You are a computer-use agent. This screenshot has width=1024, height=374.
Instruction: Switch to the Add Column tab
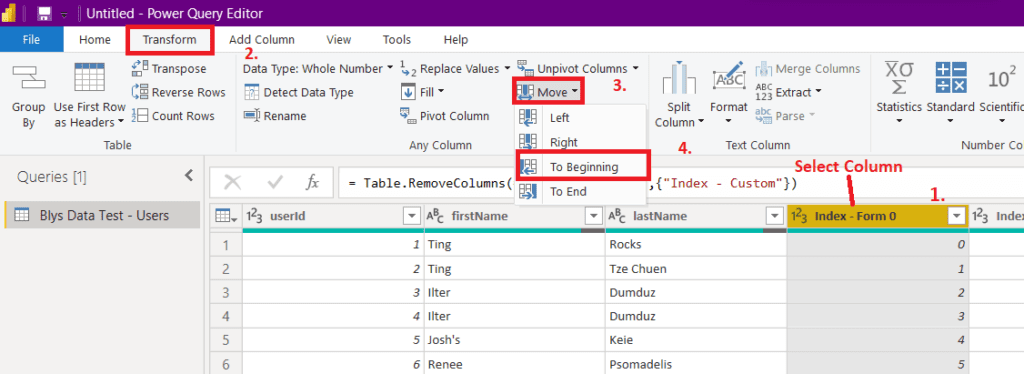tap(262, 40)
